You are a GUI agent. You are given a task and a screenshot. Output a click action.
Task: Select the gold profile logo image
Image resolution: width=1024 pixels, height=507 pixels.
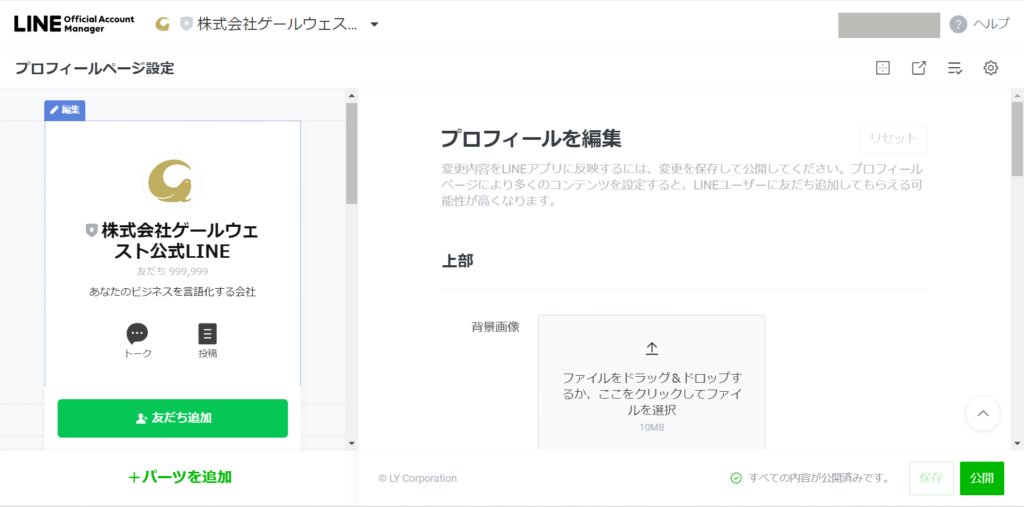coord(173,182)
